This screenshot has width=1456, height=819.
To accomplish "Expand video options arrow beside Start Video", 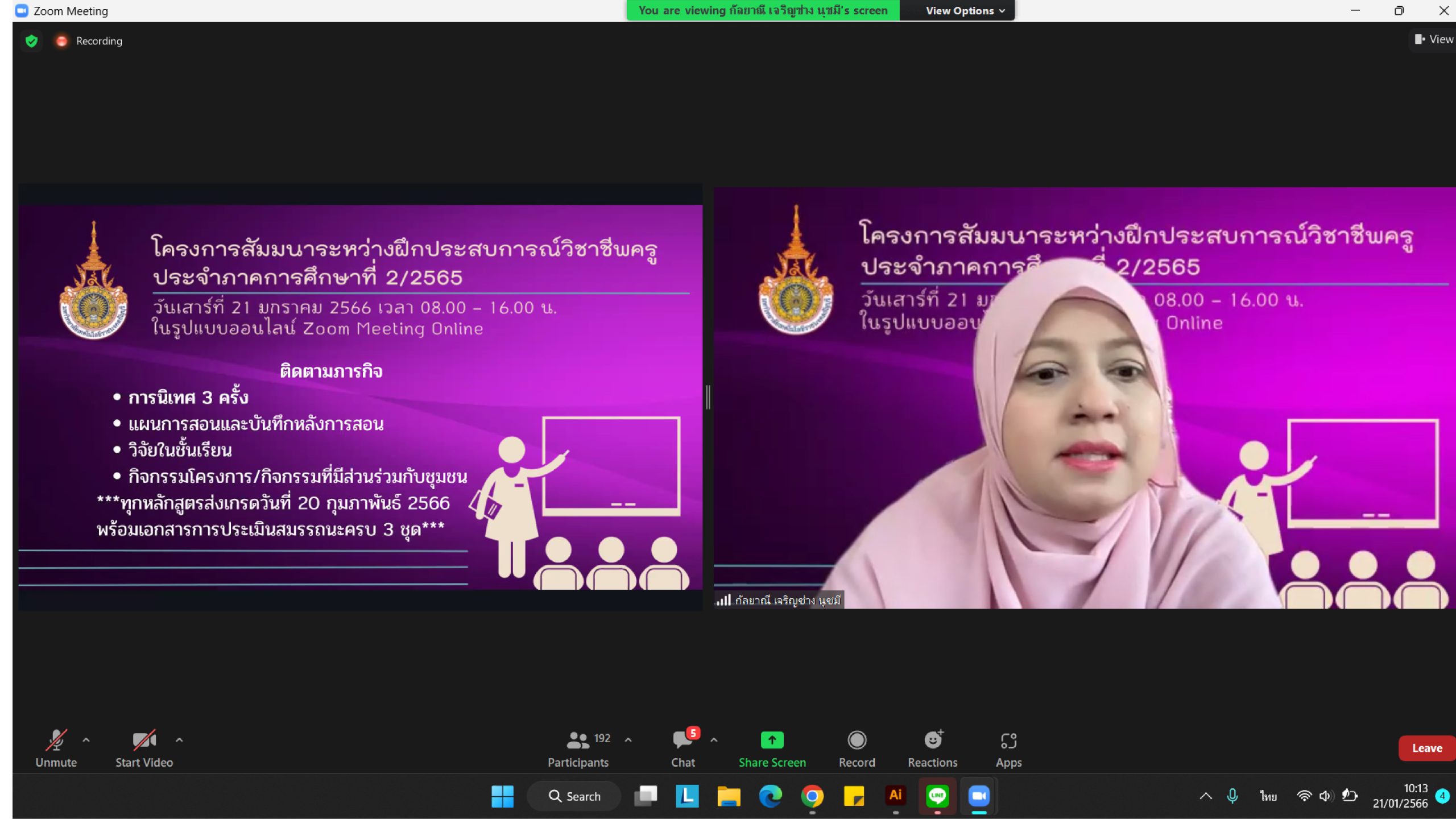I will click(179, 740).
